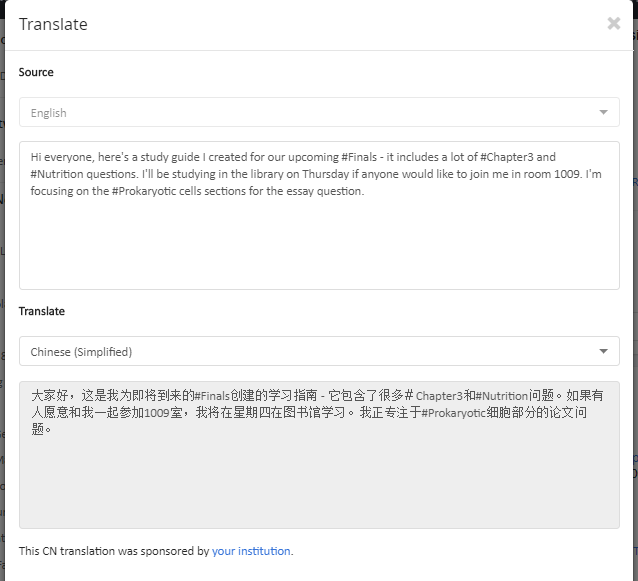Click the 'Translate' dialog title
Viewport: 638px width, 581px height.
[x=53, y=24]
